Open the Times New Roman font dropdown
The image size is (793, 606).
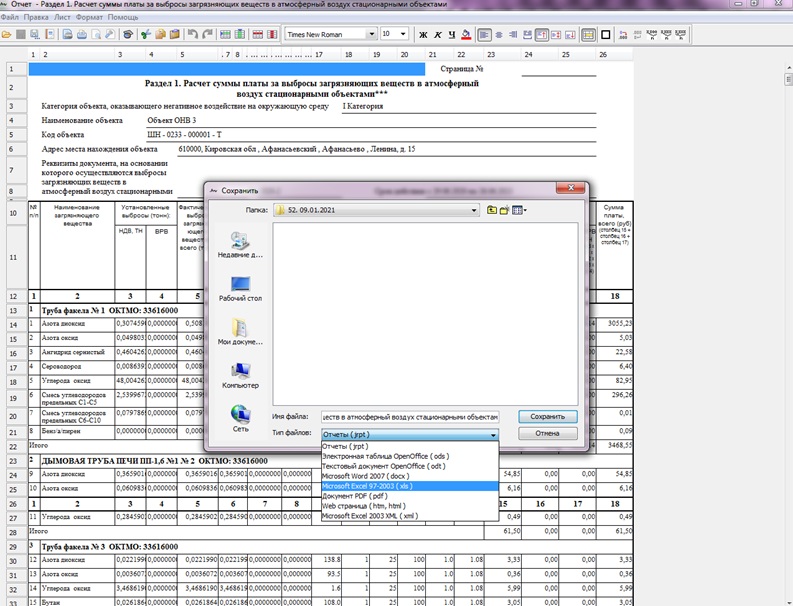pyautogui.click(x=372, y=34)
